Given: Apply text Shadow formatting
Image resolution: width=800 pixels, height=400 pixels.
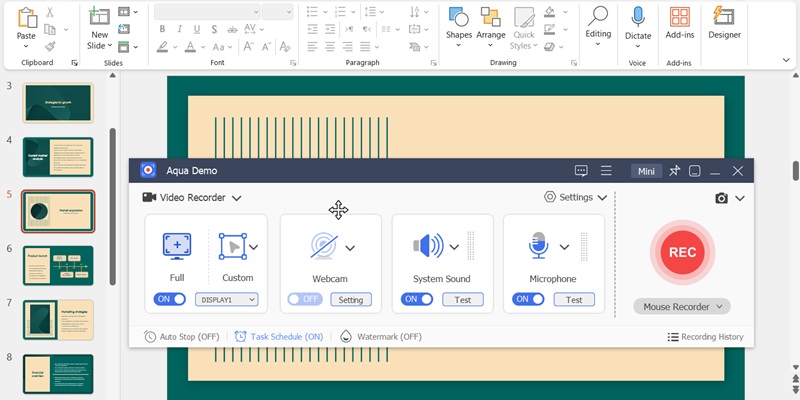Looking at the screenshot, I should (214, 29).
